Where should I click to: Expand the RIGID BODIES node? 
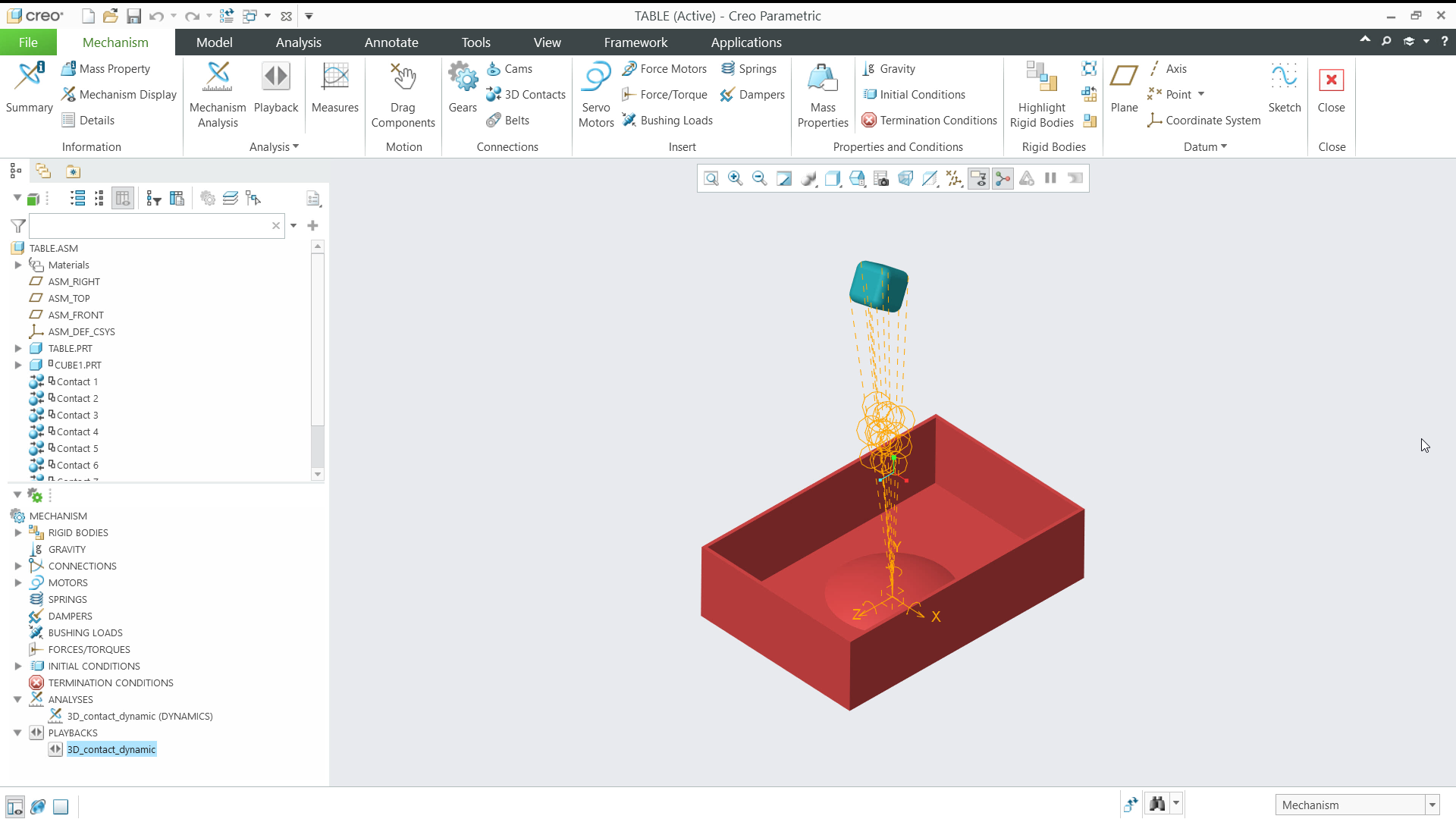tap(18, 532)
